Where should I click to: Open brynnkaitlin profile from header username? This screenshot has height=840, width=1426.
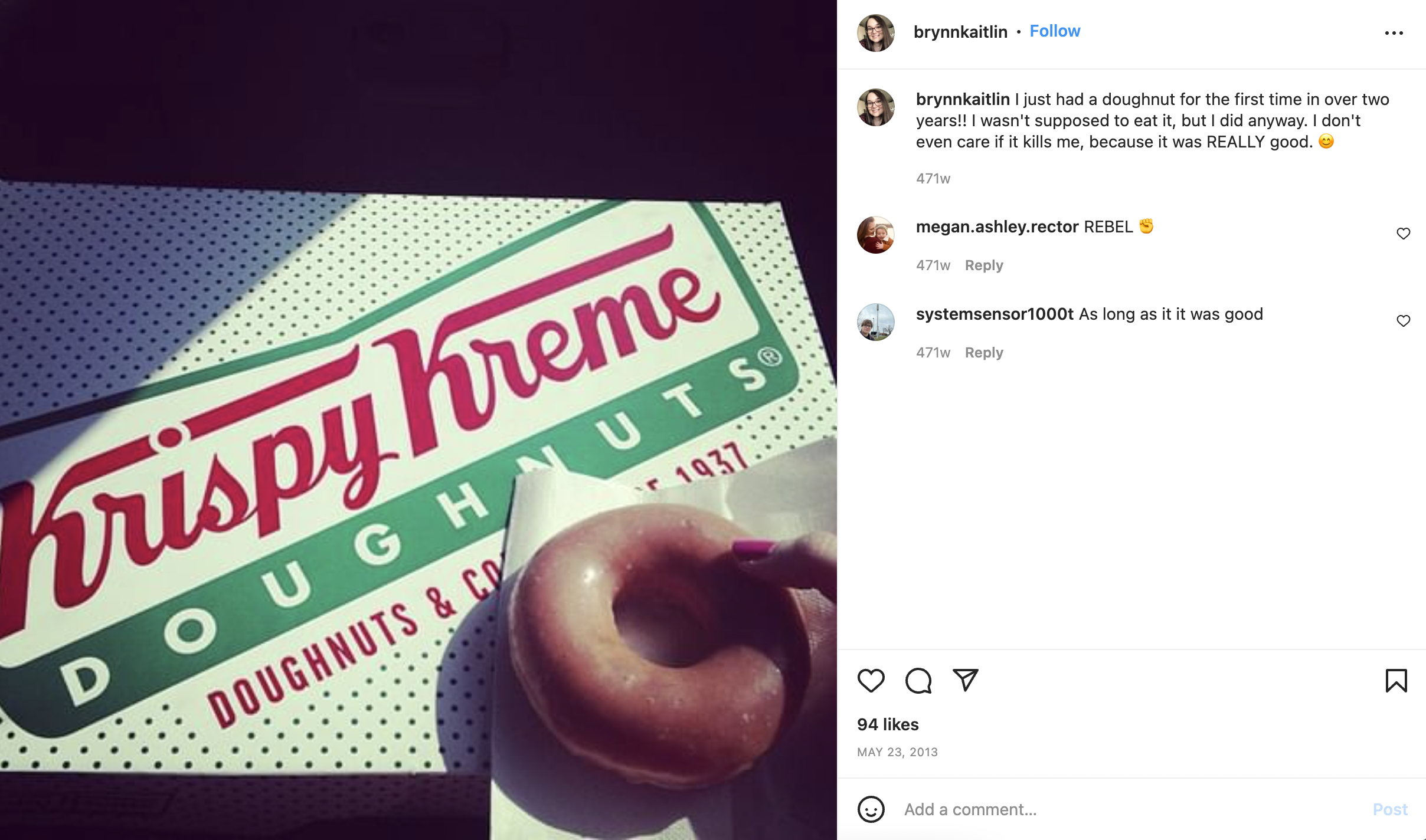point(960,32)
